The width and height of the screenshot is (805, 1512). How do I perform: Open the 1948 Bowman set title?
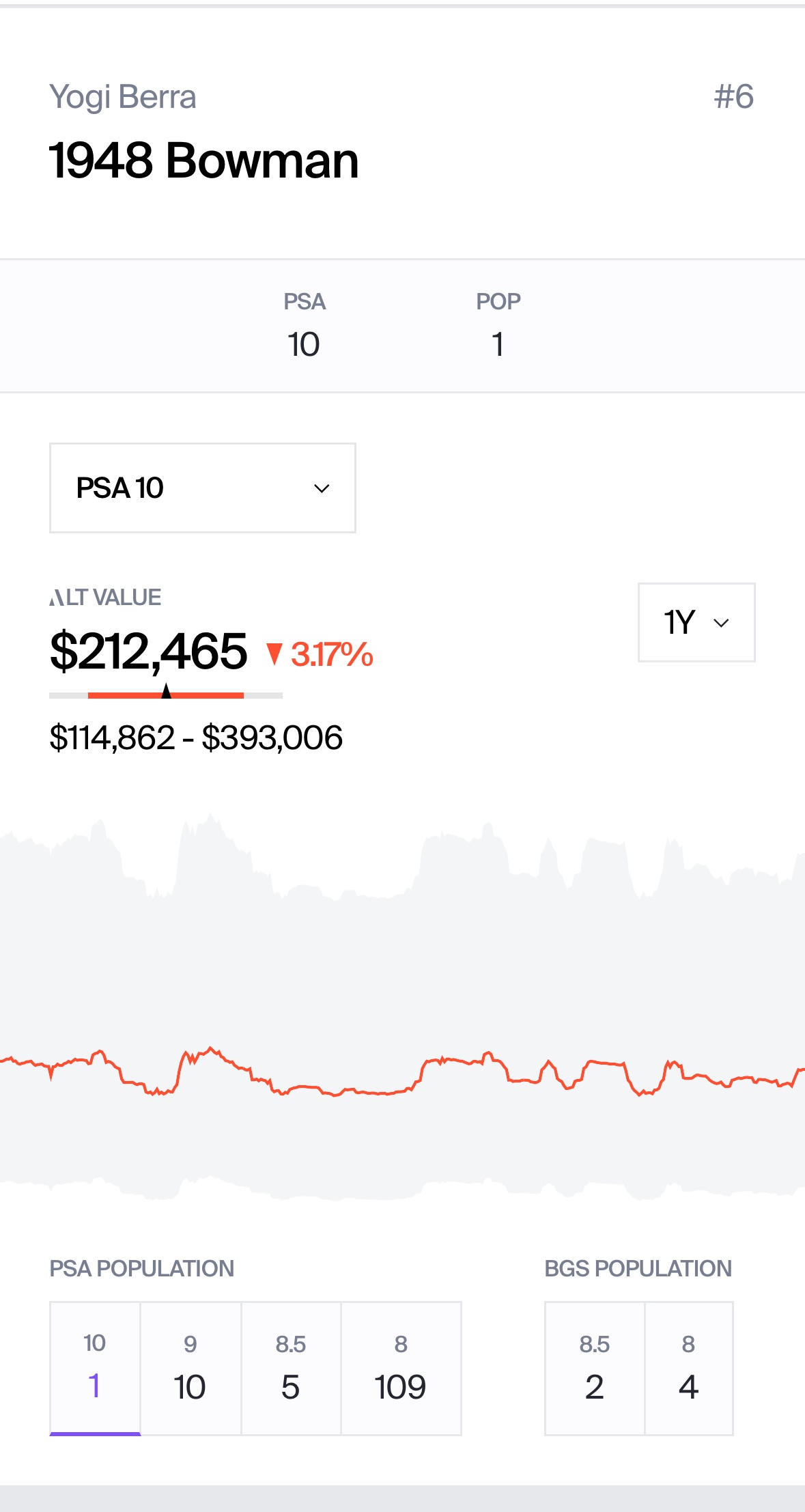pyautogui.click(x=202, y=162)
